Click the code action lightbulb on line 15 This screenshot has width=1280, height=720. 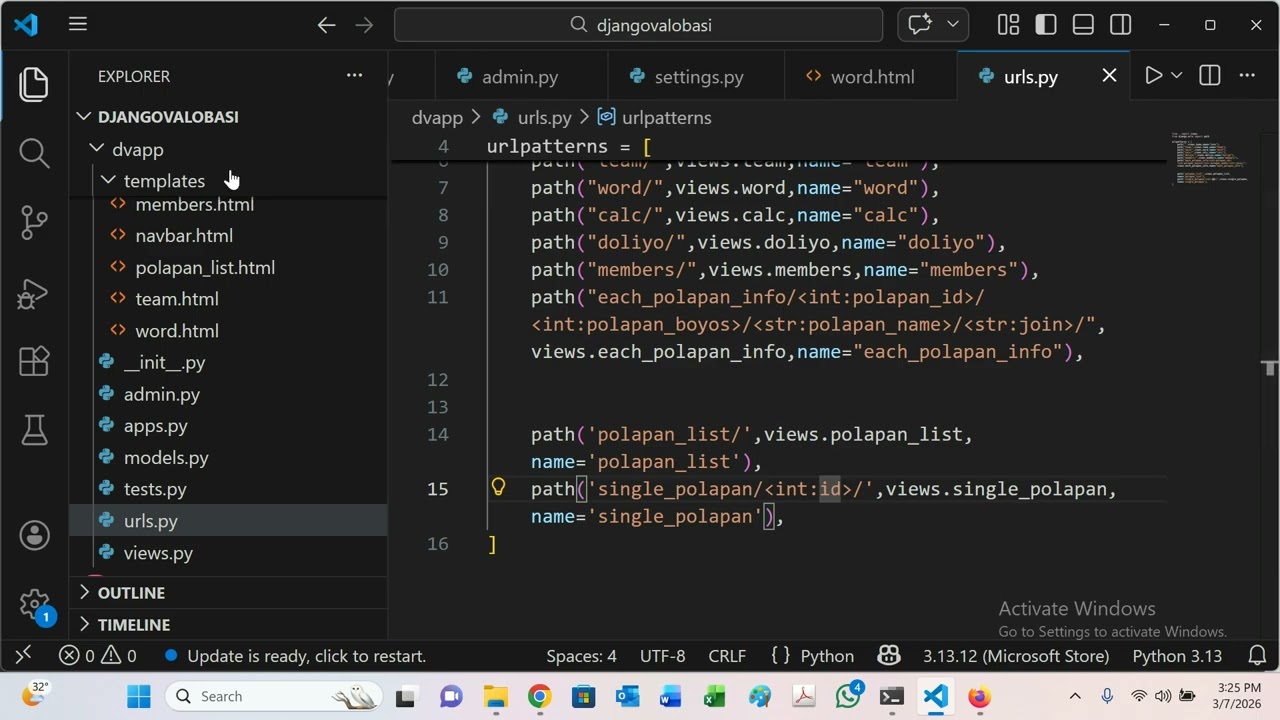pyautogui.click(x=498, y=488)
